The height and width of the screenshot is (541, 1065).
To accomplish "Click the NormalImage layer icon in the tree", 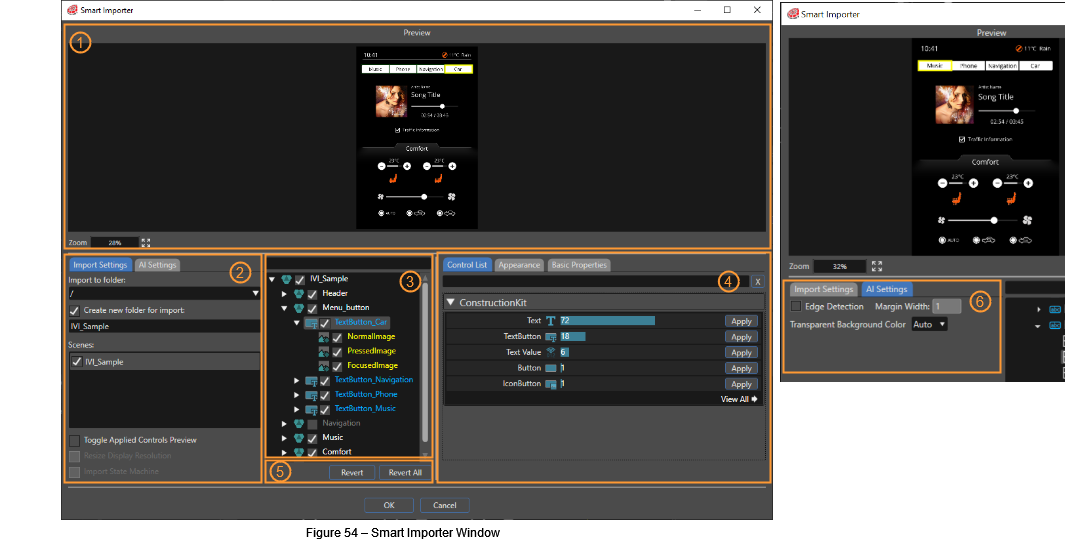I will 323,337.
